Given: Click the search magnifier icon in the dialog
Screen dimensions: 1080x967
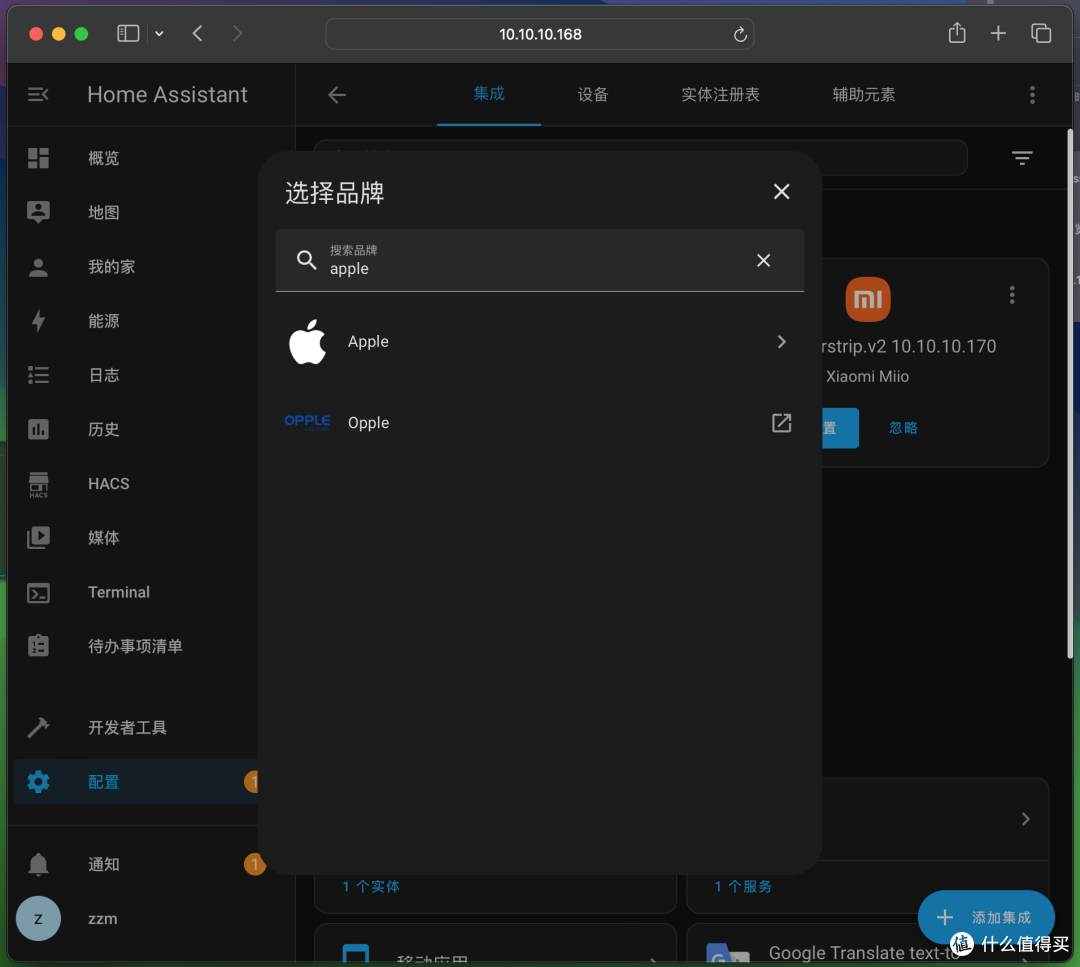Looking at the screenshot, I should click(306, 260).
